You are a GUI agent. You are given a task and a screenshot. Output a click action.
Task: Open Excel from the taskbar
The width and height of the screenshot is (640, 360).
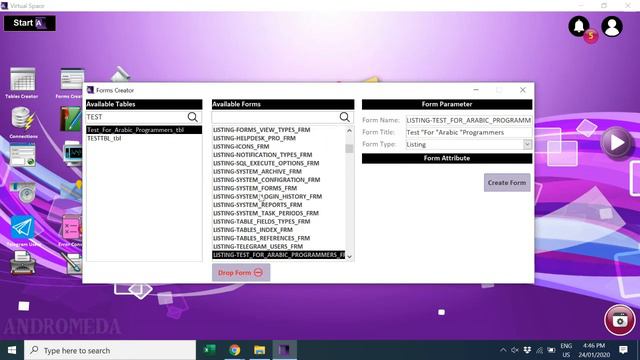tap(210, 350)
